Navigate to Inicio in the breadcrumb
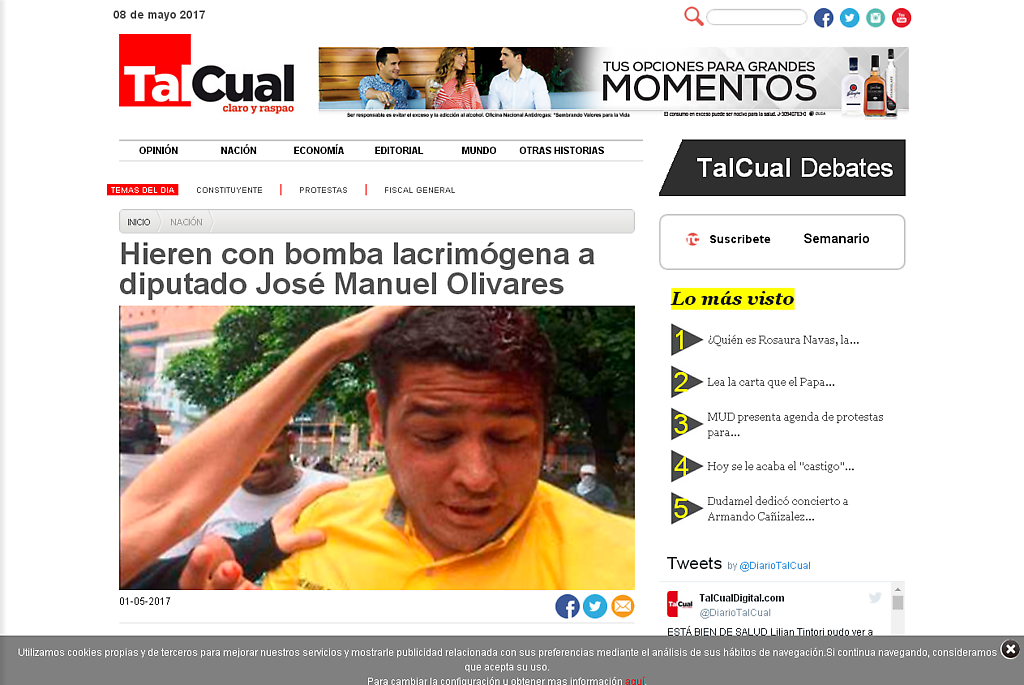 [x=139, y=222]
